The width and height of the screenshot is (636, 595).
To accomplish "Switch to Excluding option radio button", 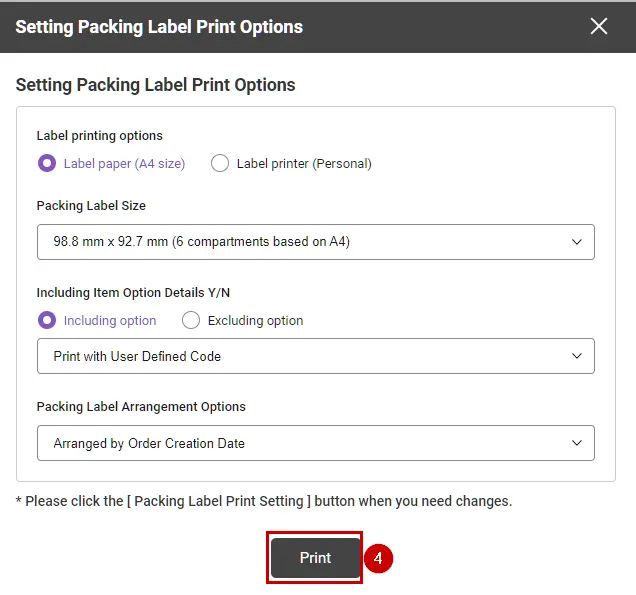I will click(190, 321).
